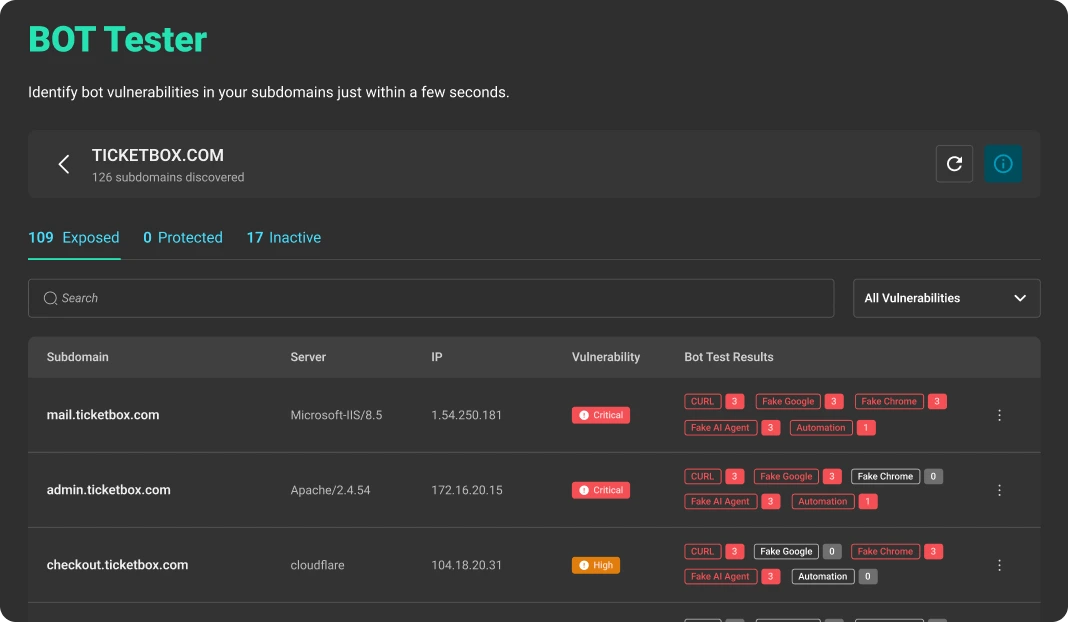The height and width of the screenshot is (622, 1068).
Task: Click the magnifier icon in search box
Action: (x=50, y=298)
